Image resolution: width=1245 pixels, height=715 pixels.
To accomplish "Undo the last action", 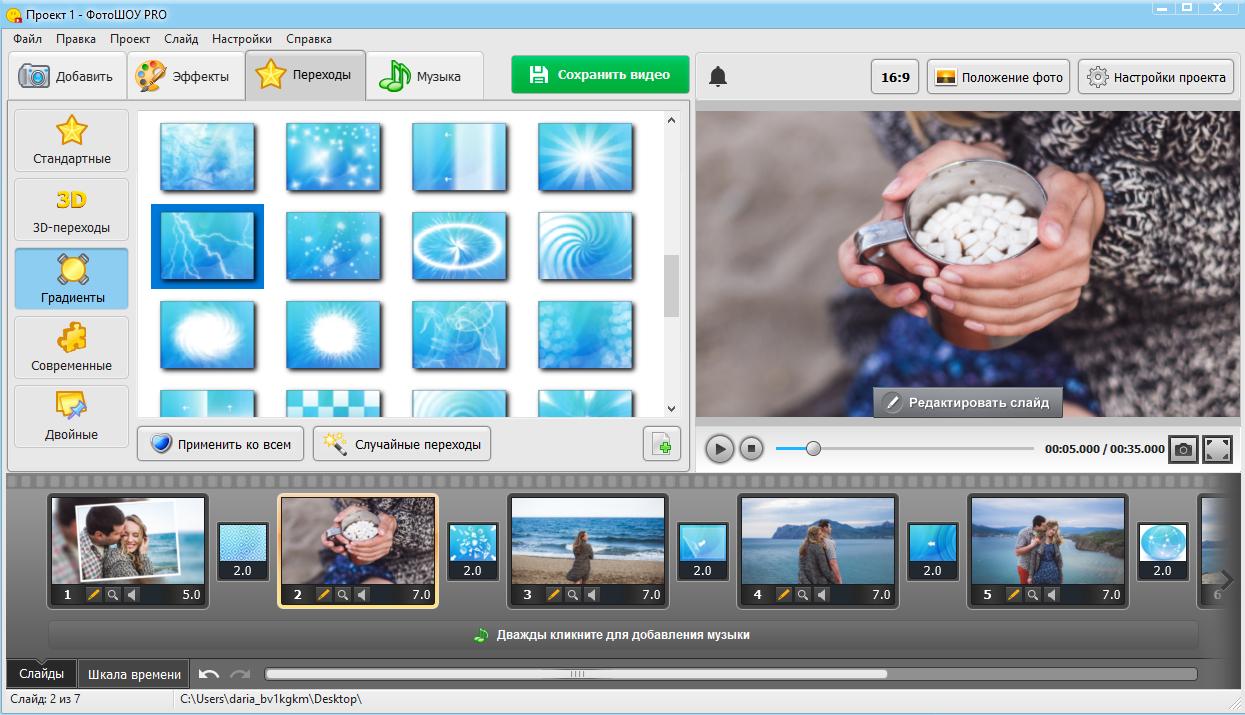I will click(209, 674).
